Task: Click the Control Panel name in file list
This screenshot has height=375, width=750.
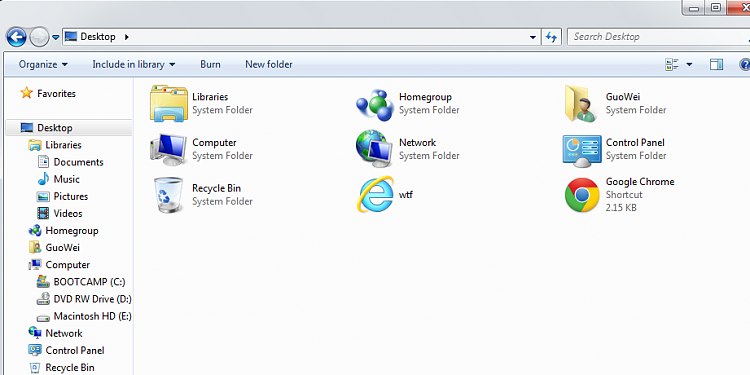Action: pos(635,143)
